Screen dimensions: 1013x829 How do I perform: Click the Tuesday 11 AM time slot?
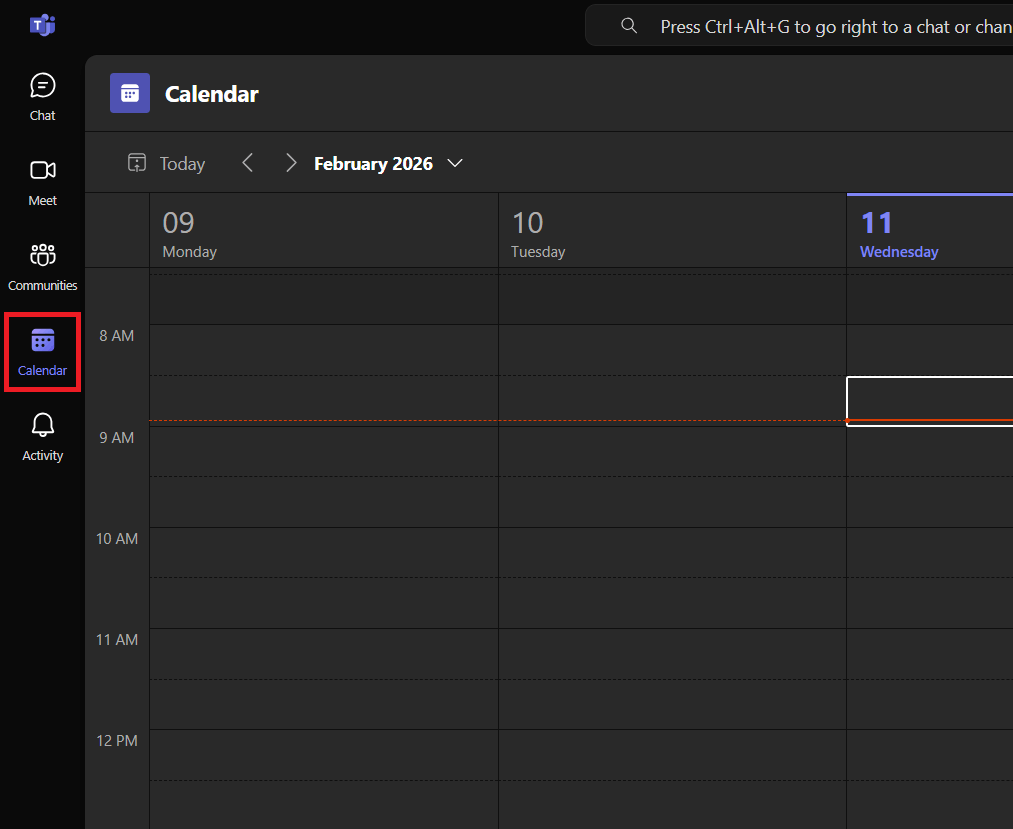click(671, 653)
